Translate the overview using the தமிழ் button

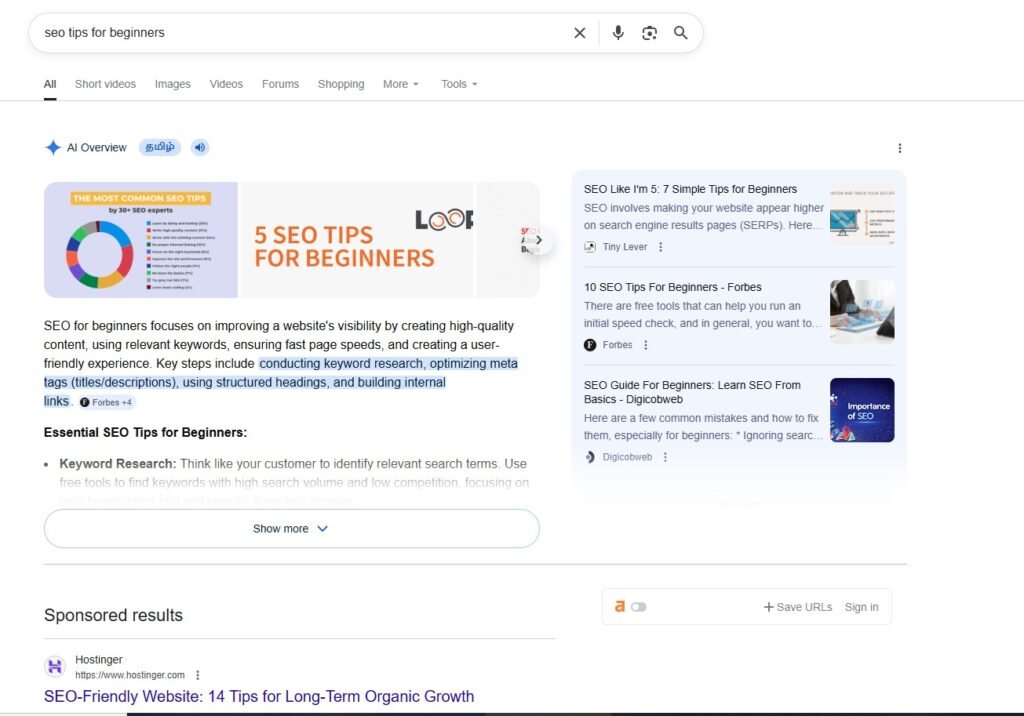pyautogui.click(x=159, y=147)
